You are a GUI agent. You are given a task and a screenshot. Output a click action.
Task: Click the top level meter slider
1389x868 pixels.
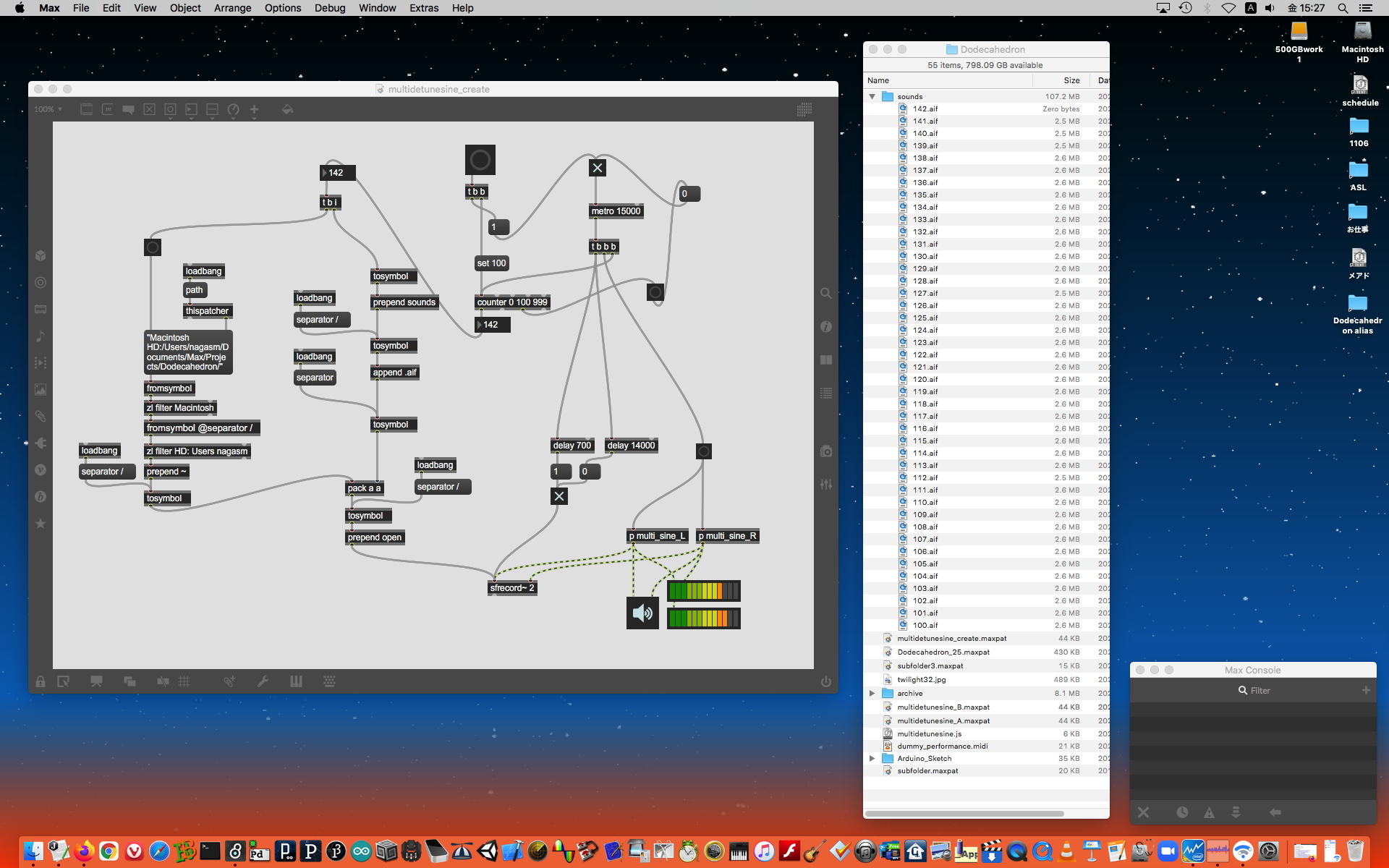coord(703,591)
